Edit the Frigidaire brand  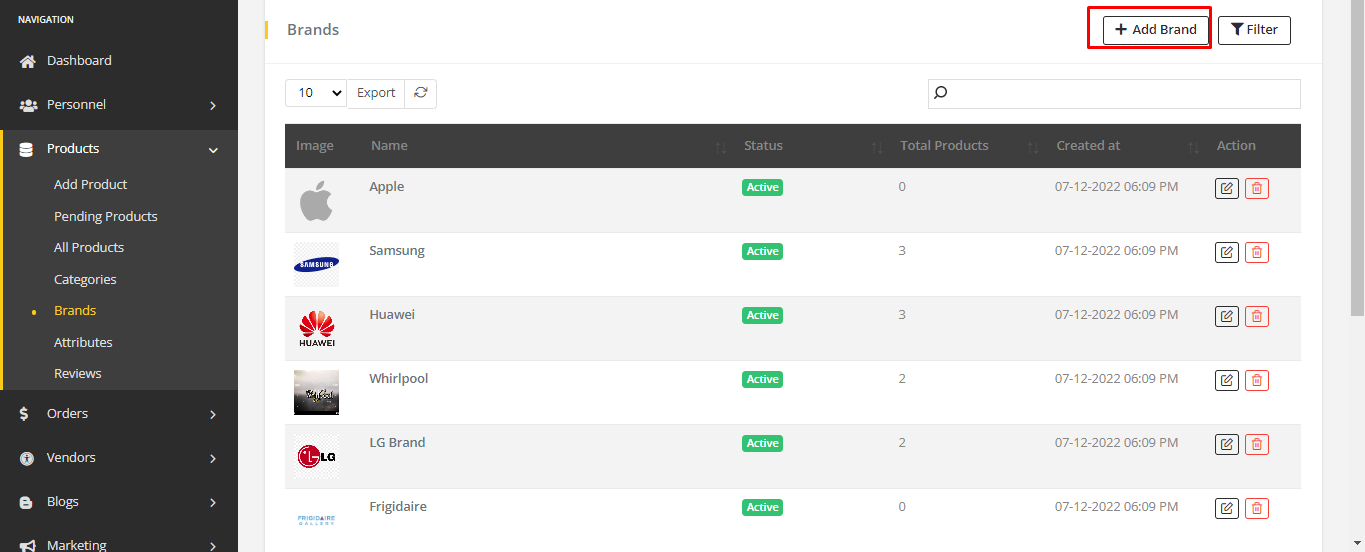click(1227, 508)
